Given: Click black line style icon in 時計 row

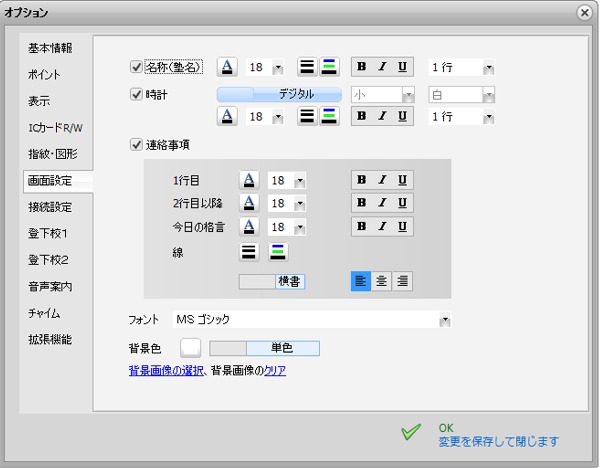Looking at the screenshot, I should point(307,116).
